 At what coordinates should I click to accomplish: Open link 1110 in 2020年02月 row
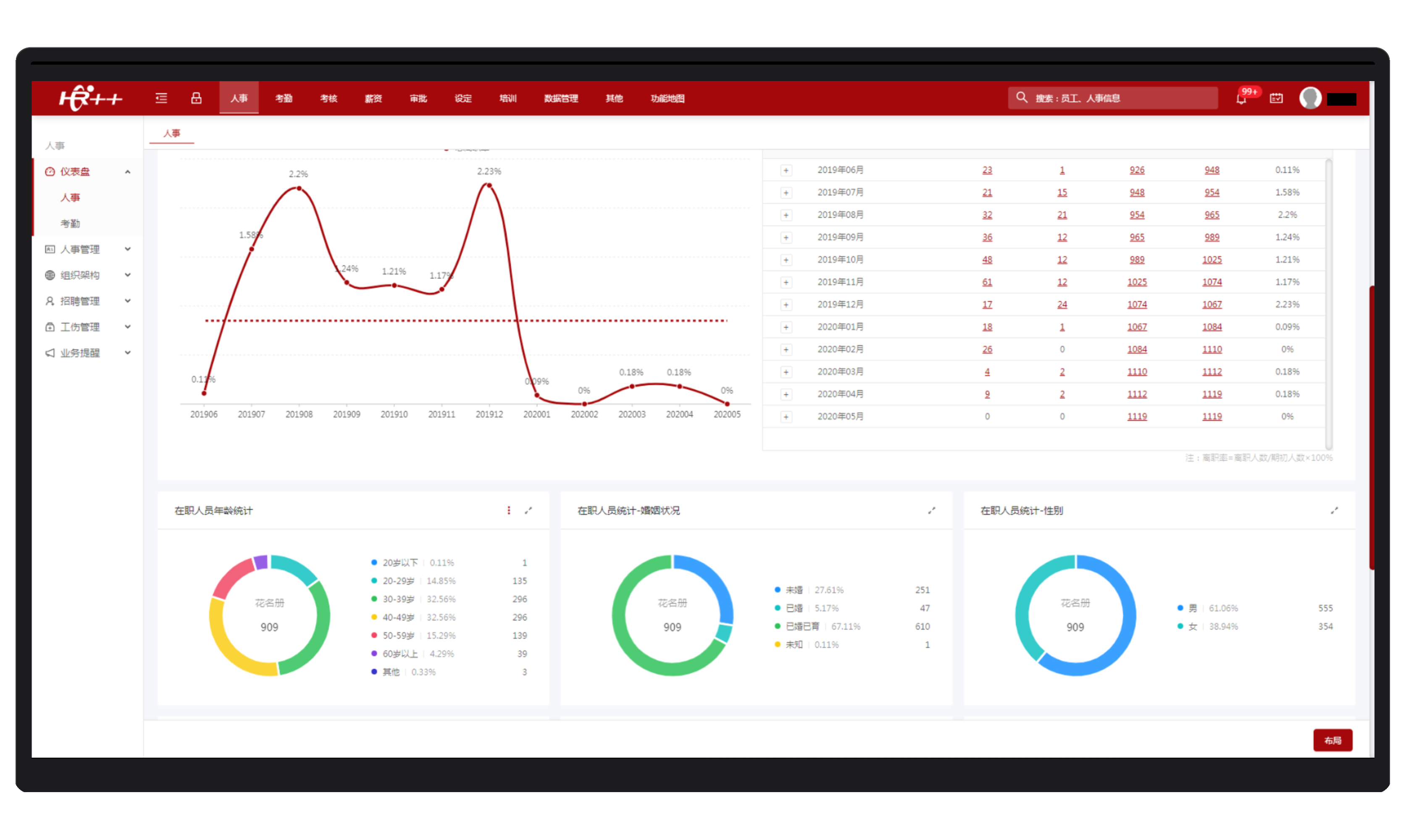(x=1212, y=349)
